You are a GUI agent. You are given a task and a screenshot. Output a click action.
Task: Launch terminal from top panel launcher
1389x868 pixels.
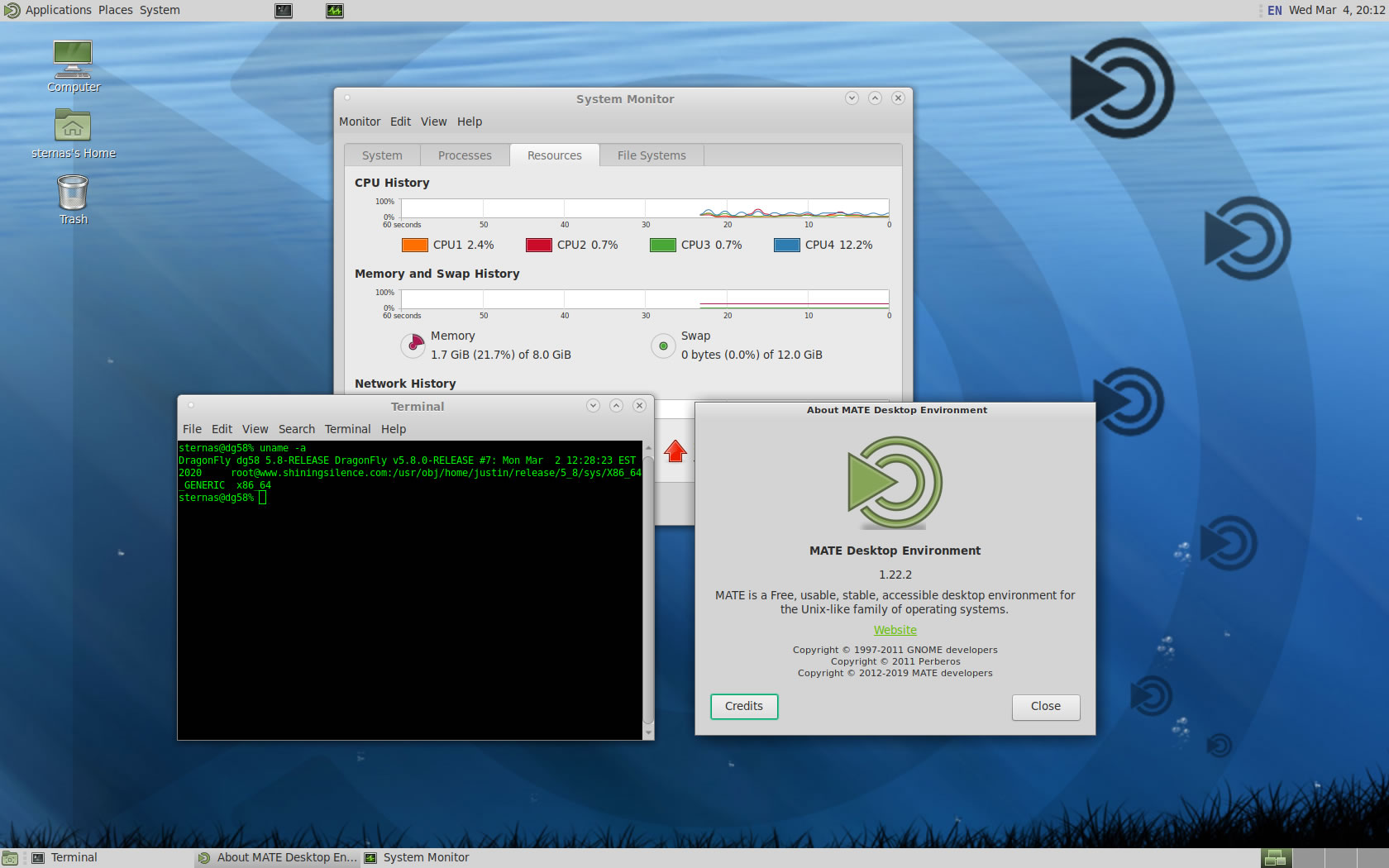point(284,11)
